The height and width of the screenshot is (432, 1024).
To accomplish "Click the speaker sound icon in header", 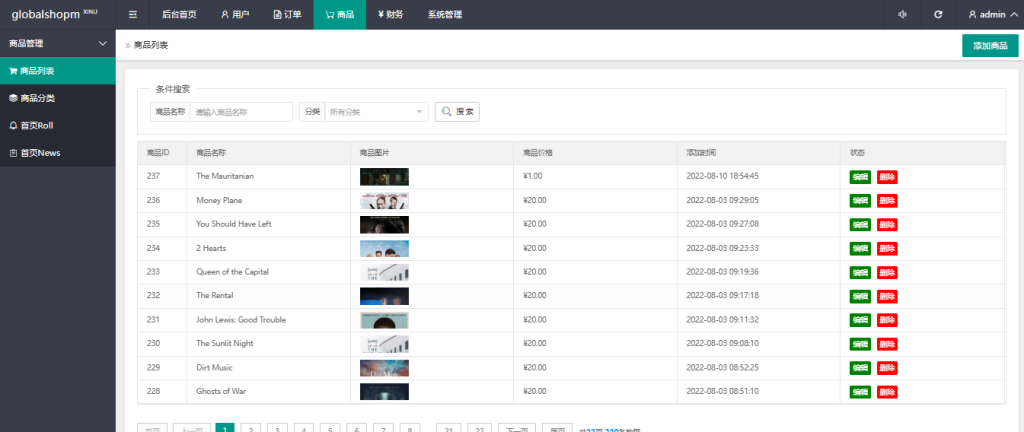I will tap(902, 15).
